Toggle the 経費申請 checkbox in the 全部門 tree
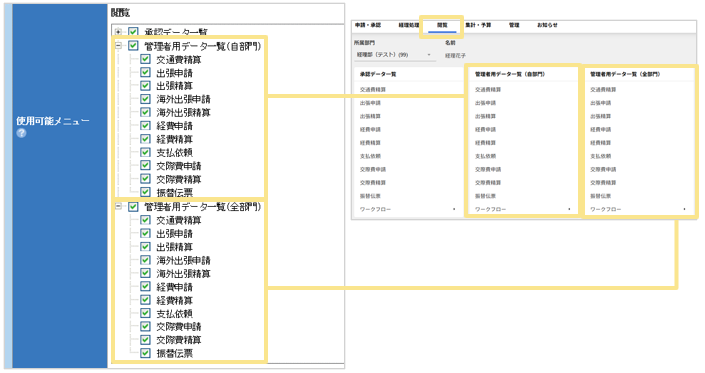Screen dimensions: 705x373 [x=145, y=286]
